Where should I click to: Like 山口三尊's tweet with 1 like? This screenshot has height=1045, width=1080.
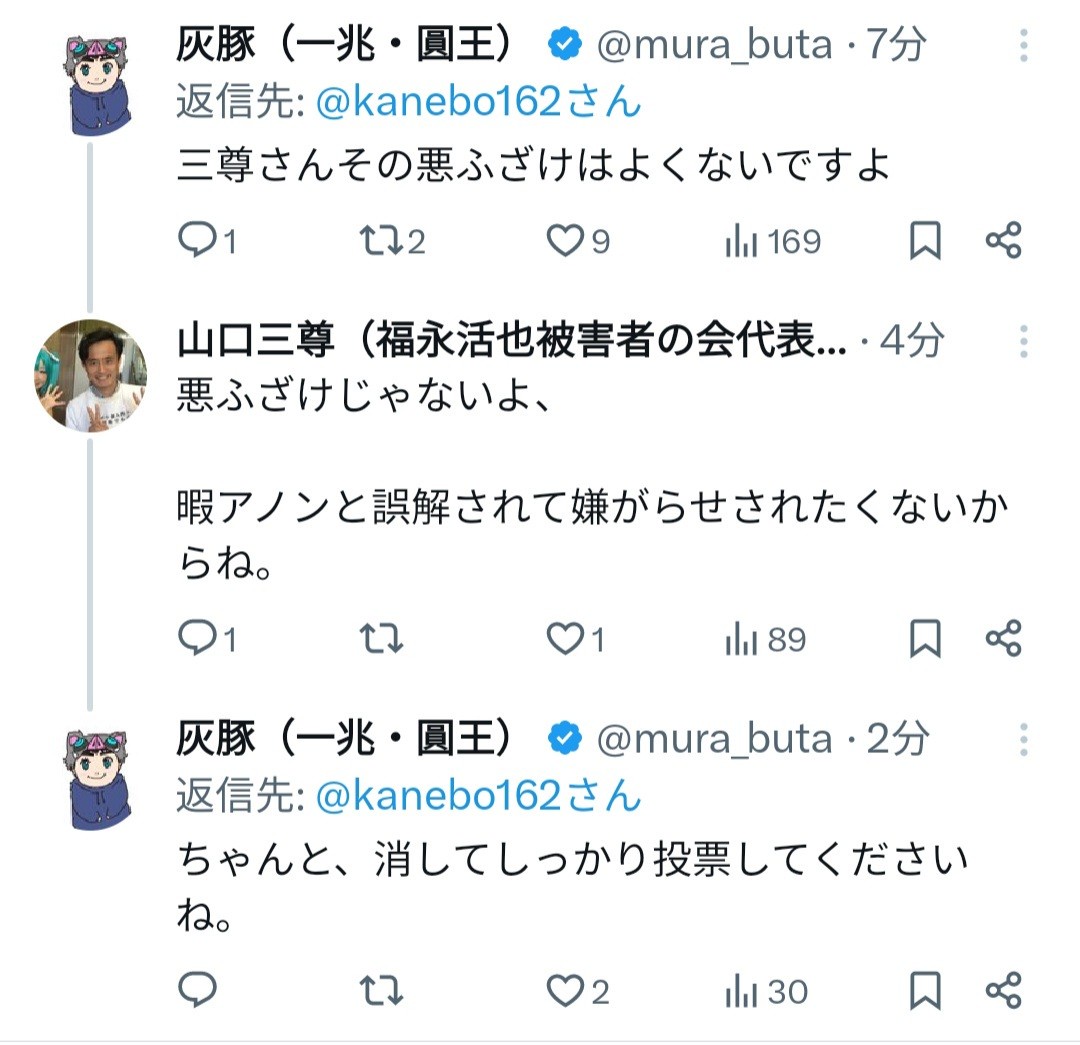566,639
